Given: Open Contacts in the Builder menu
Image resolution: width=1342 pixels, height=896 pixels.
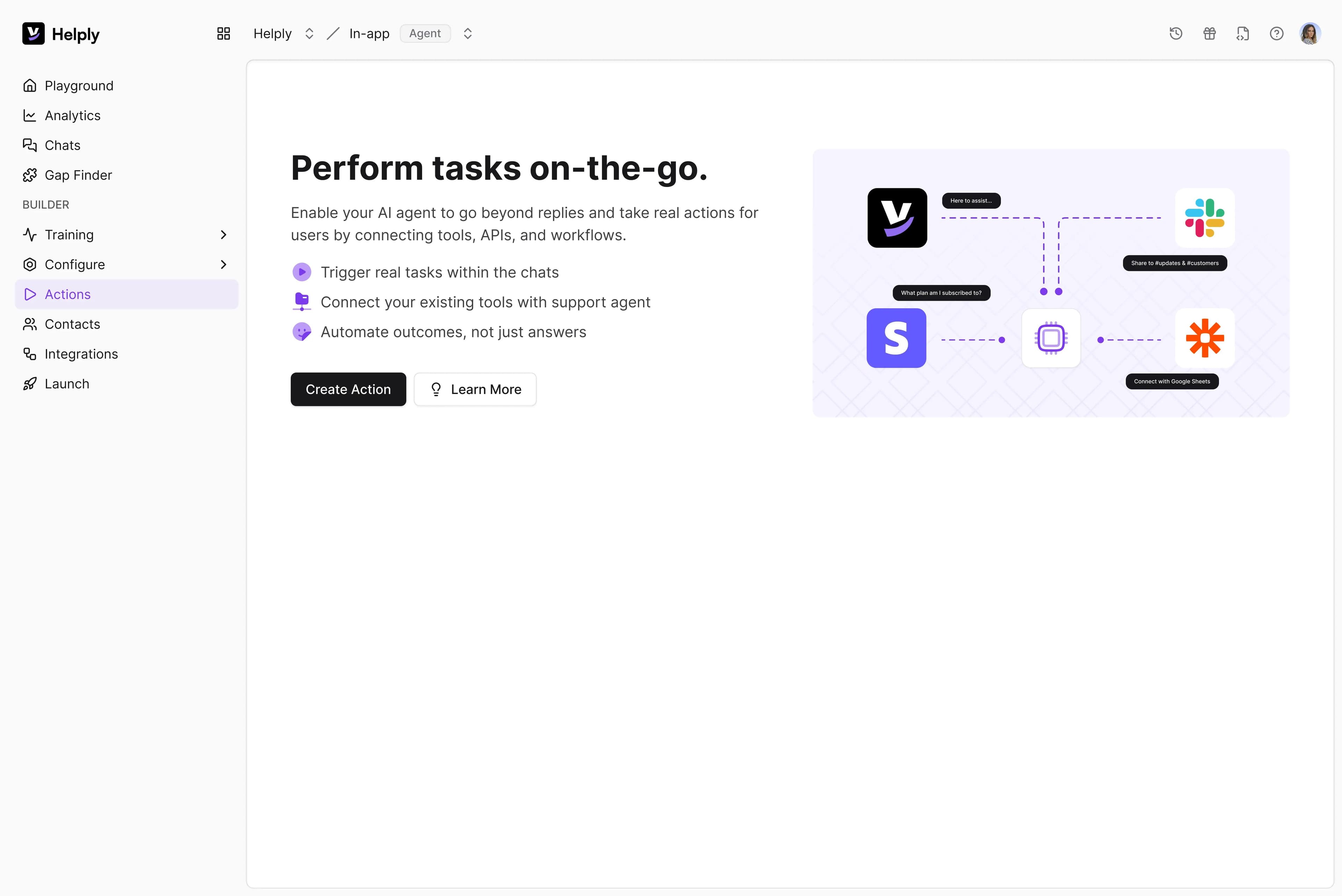Looking at the screenshot, I should [72, 324].
